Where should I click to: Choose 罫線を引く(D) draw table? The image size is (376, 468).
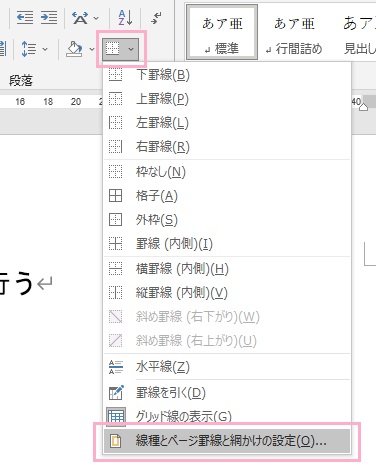click(x=227, y=393)
